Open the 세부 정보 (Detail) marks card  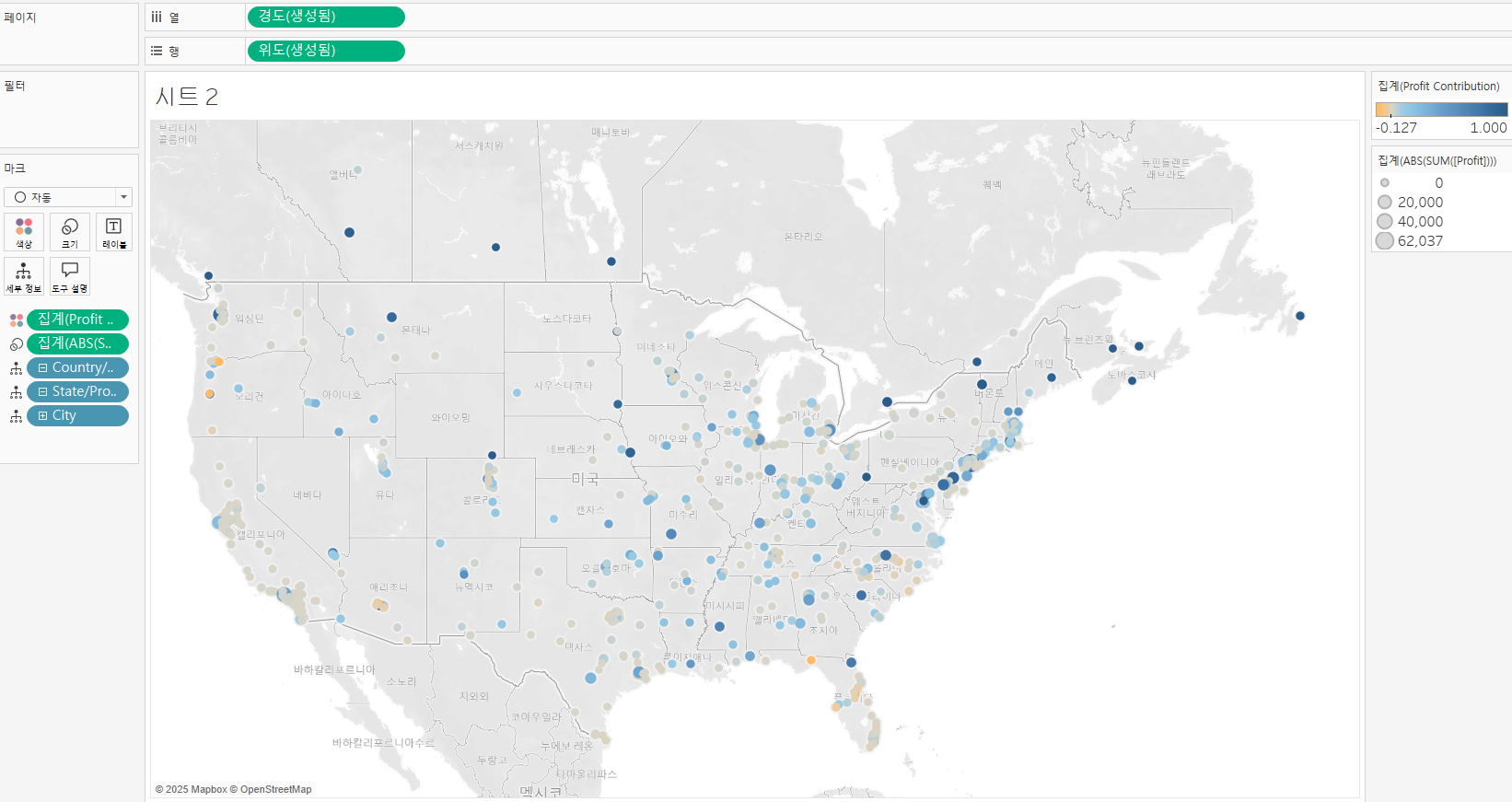pyautogui.click(x=24, y=275)
